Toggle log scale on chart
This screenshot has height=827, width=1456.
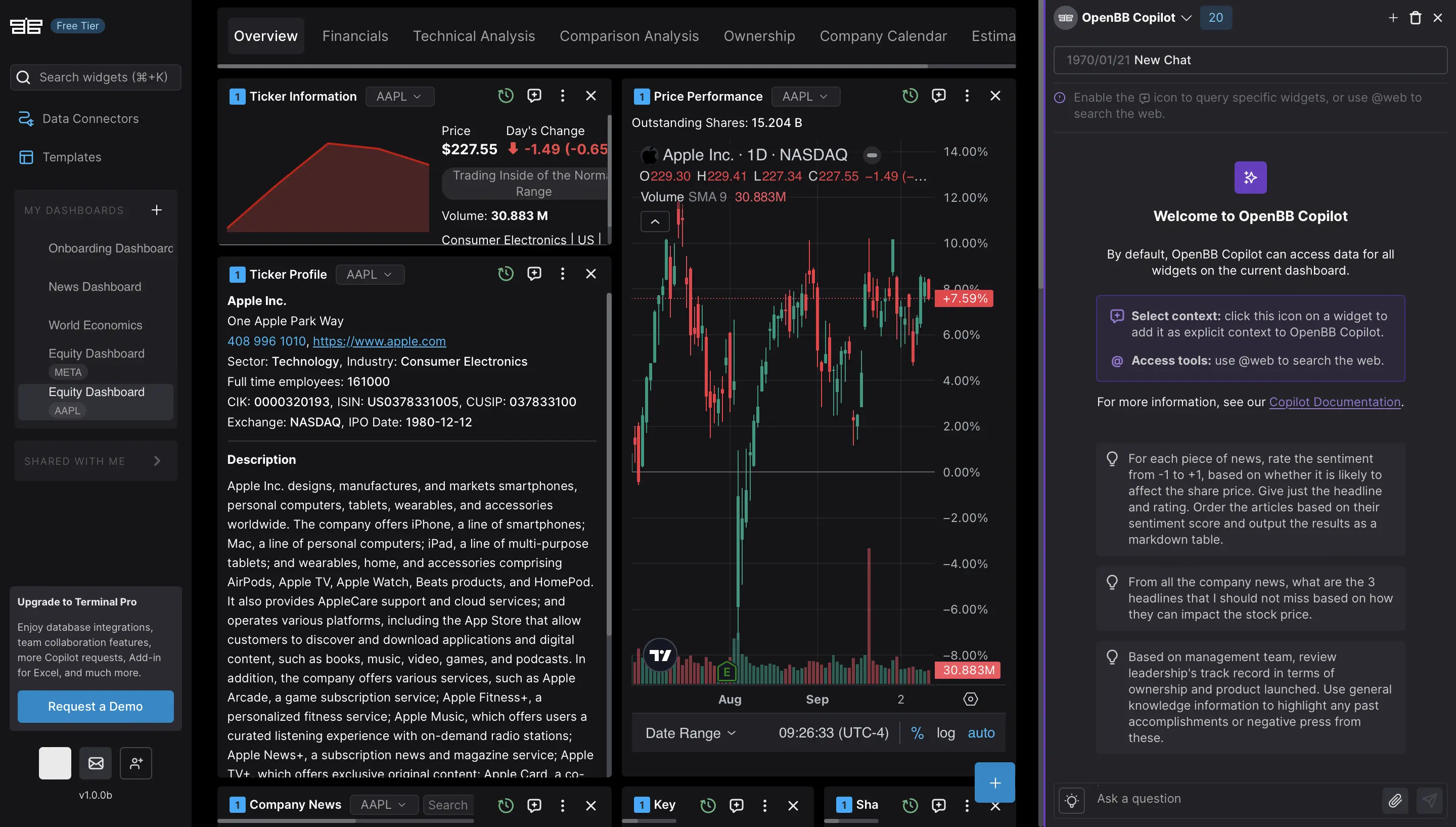[946, 733]
